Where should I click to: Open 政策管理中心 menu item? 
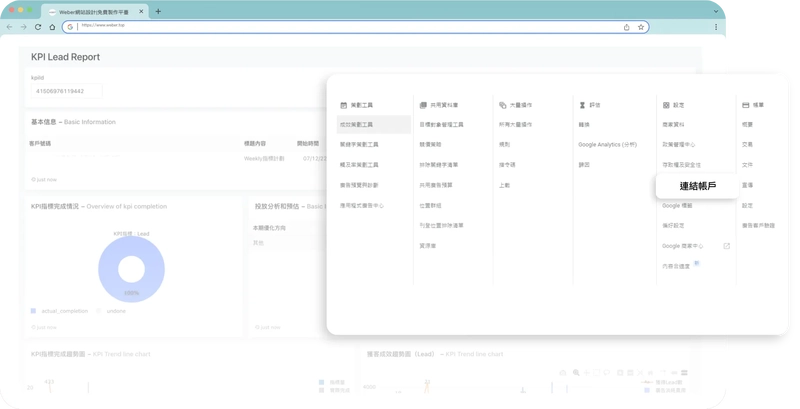[x=679, y=144]
